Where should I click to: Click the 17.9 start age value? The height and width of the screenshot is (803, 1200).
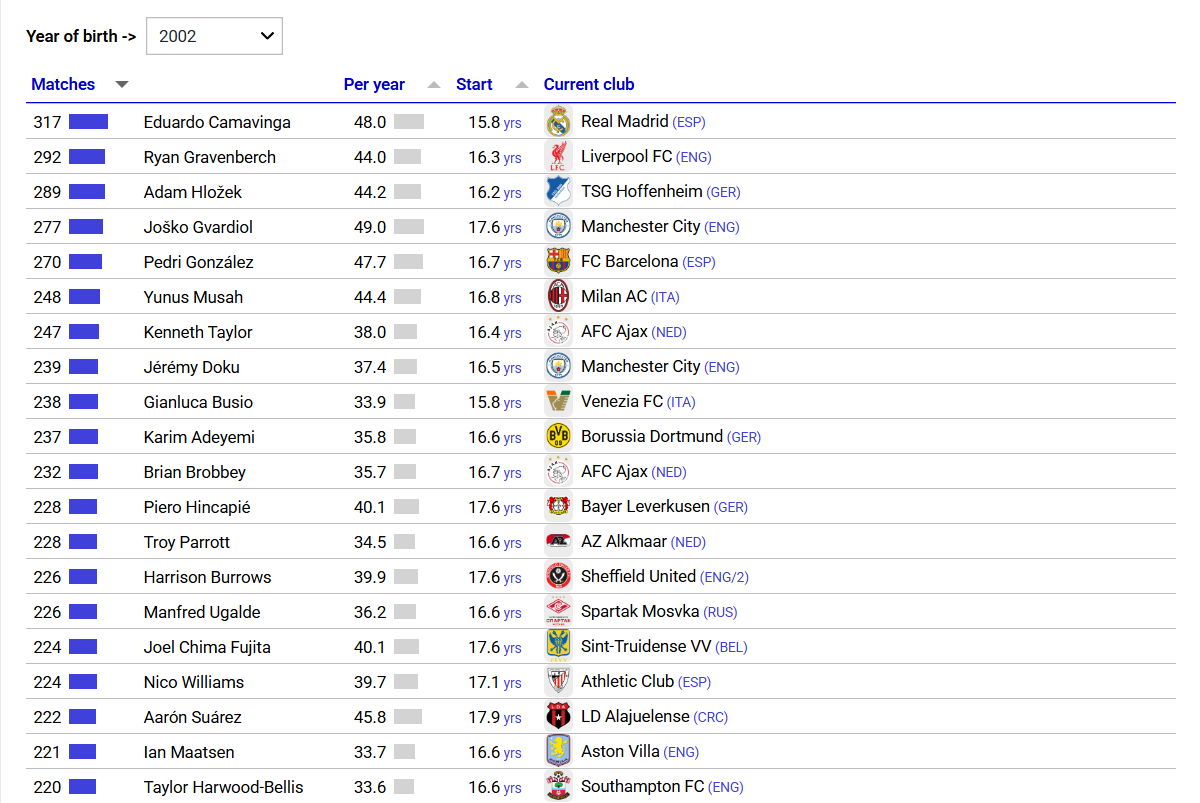point(484,717)
